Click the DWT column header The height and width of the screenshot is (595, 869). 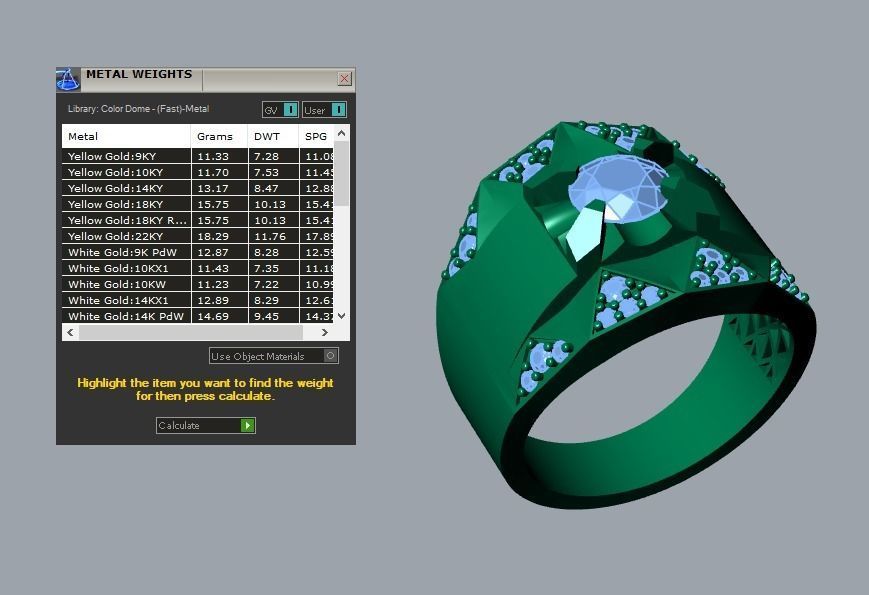(273, 136)
